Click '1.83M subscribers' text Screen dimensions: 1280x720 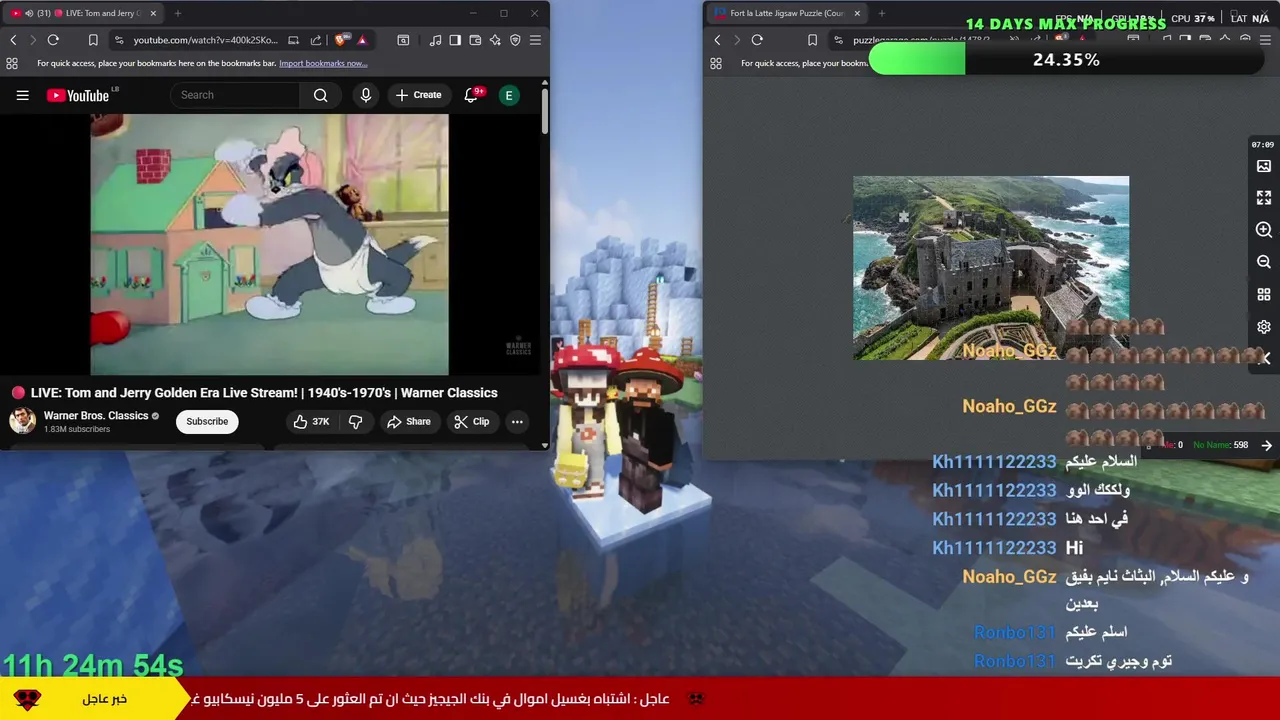click(x=77, y=430)
